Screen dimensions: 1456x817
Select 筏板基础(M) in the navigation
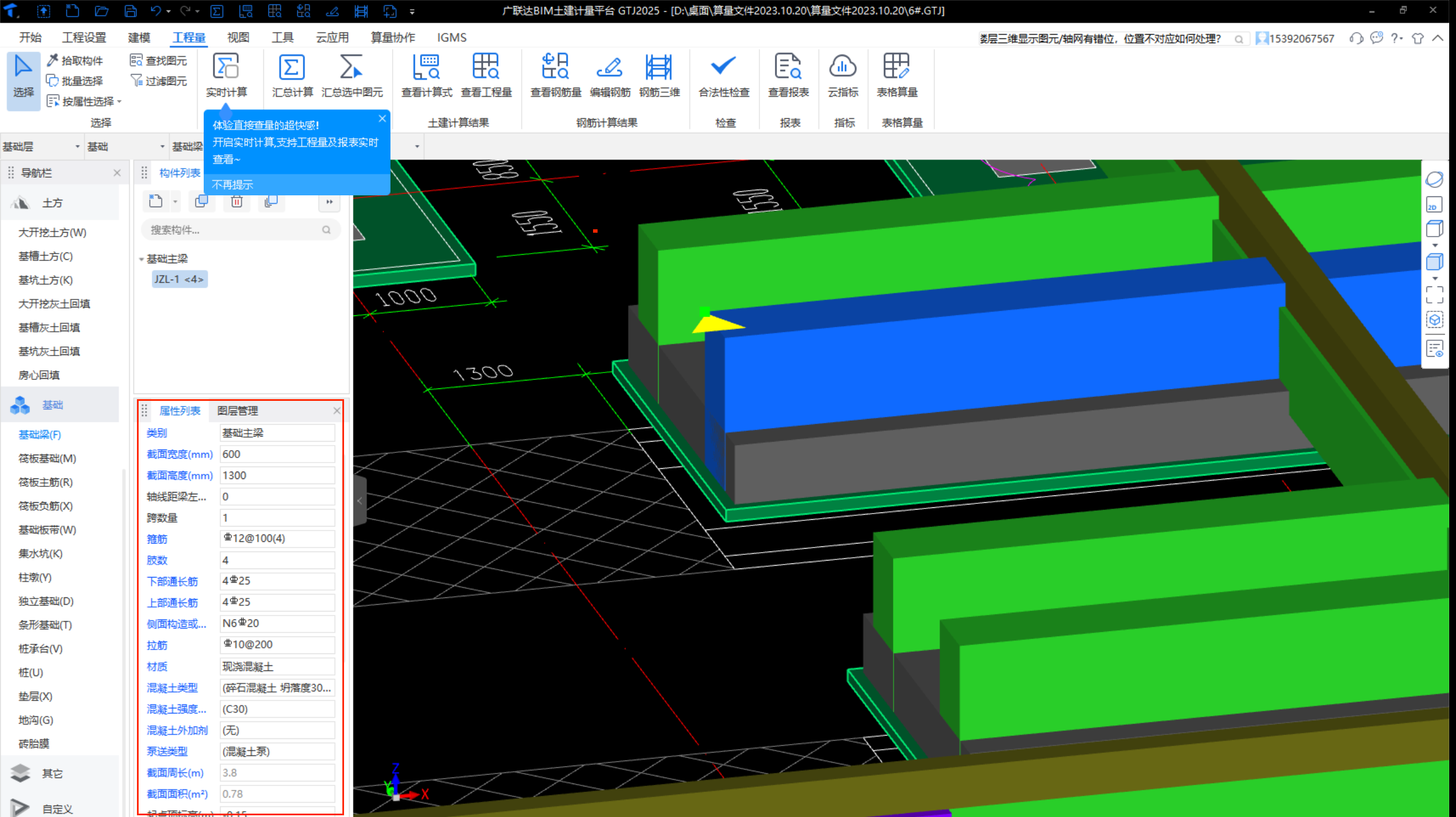tap(47, 458)
